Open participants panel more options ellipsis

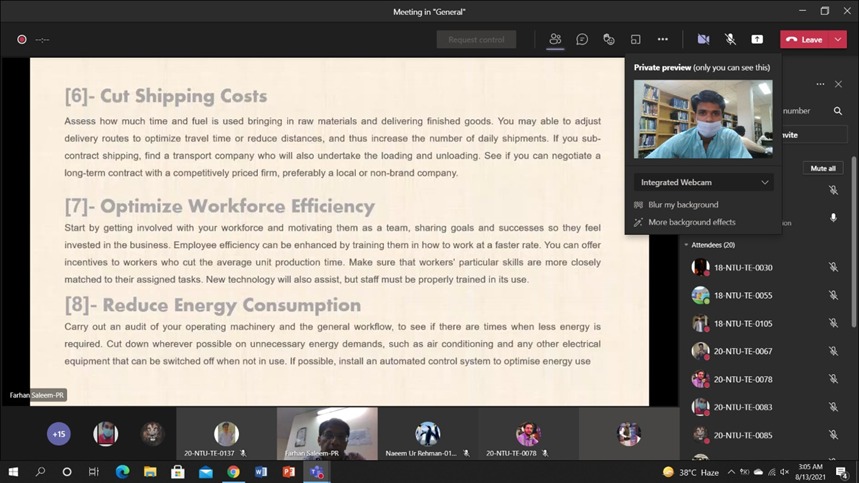[820, 84]
